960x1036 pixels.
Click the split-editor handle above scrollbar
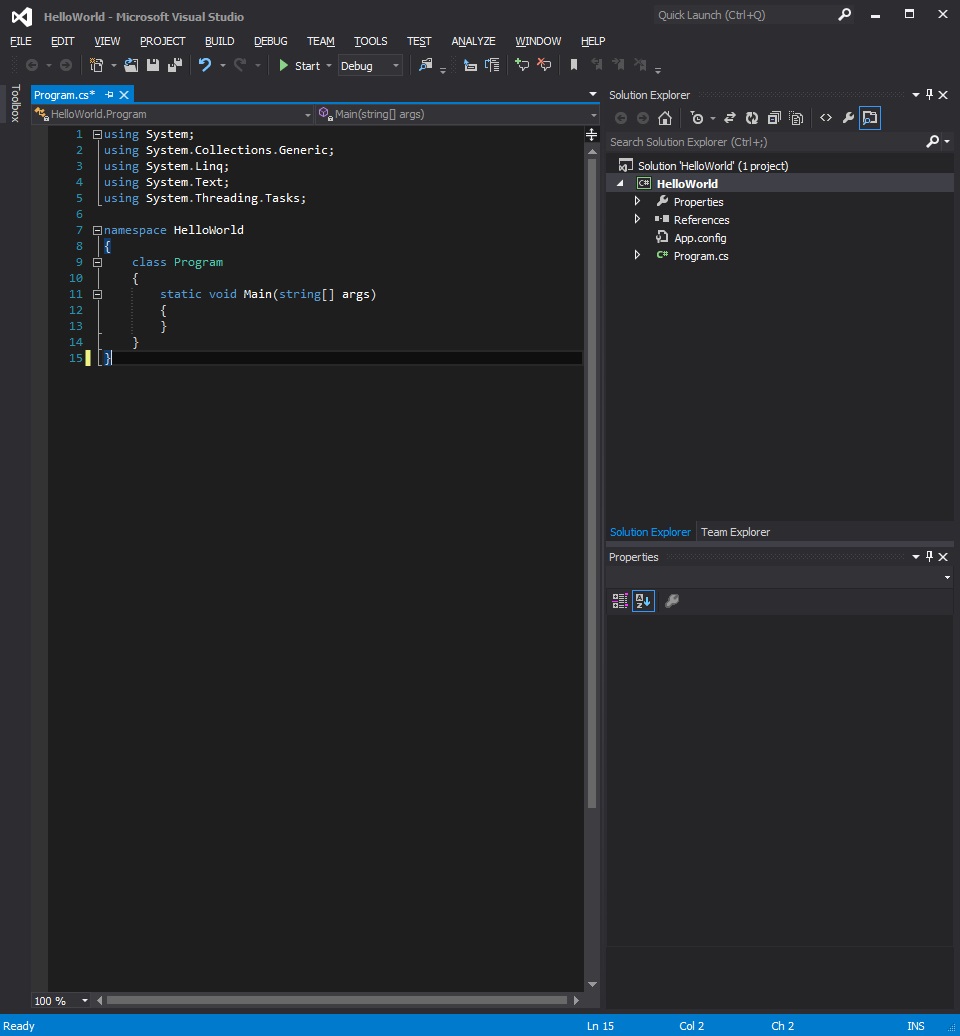tap(591, 135)
